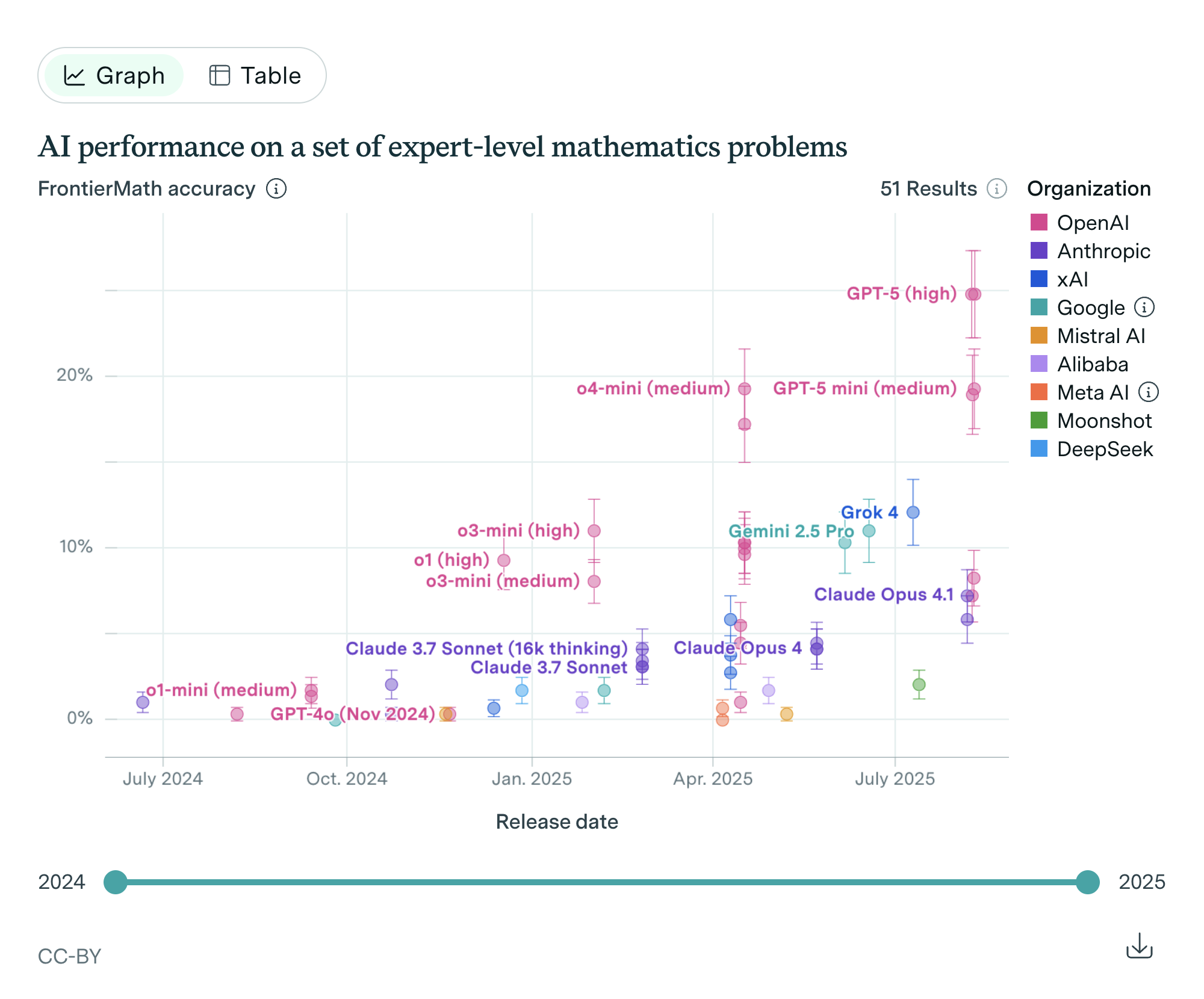The height and width of the screenshot is (999, 1204).
Task: Click the GPT-5 (high) data point
Action: (973, 294)
